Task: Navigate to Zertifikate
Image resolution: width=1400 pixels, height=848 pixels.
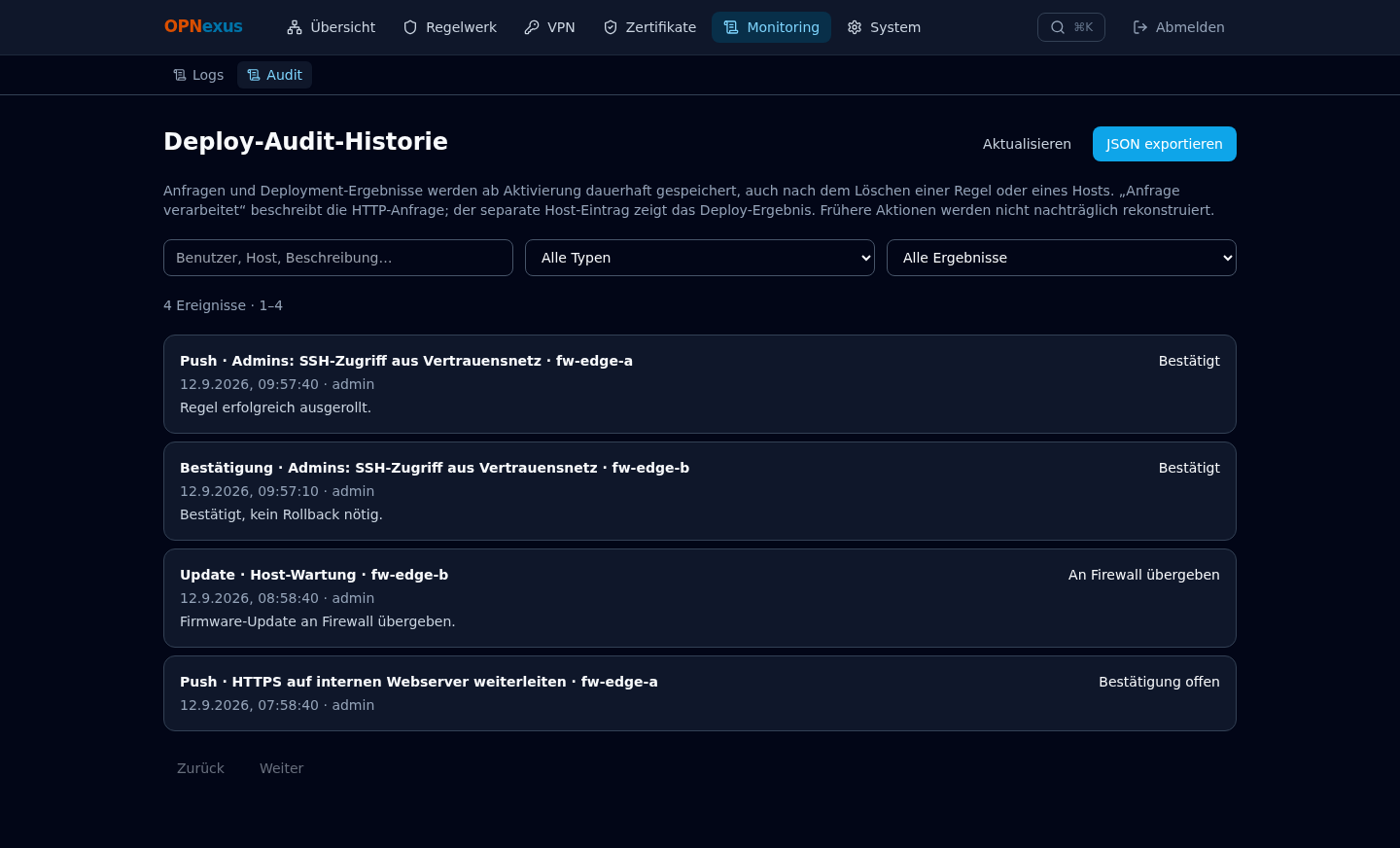Action: 649,27
